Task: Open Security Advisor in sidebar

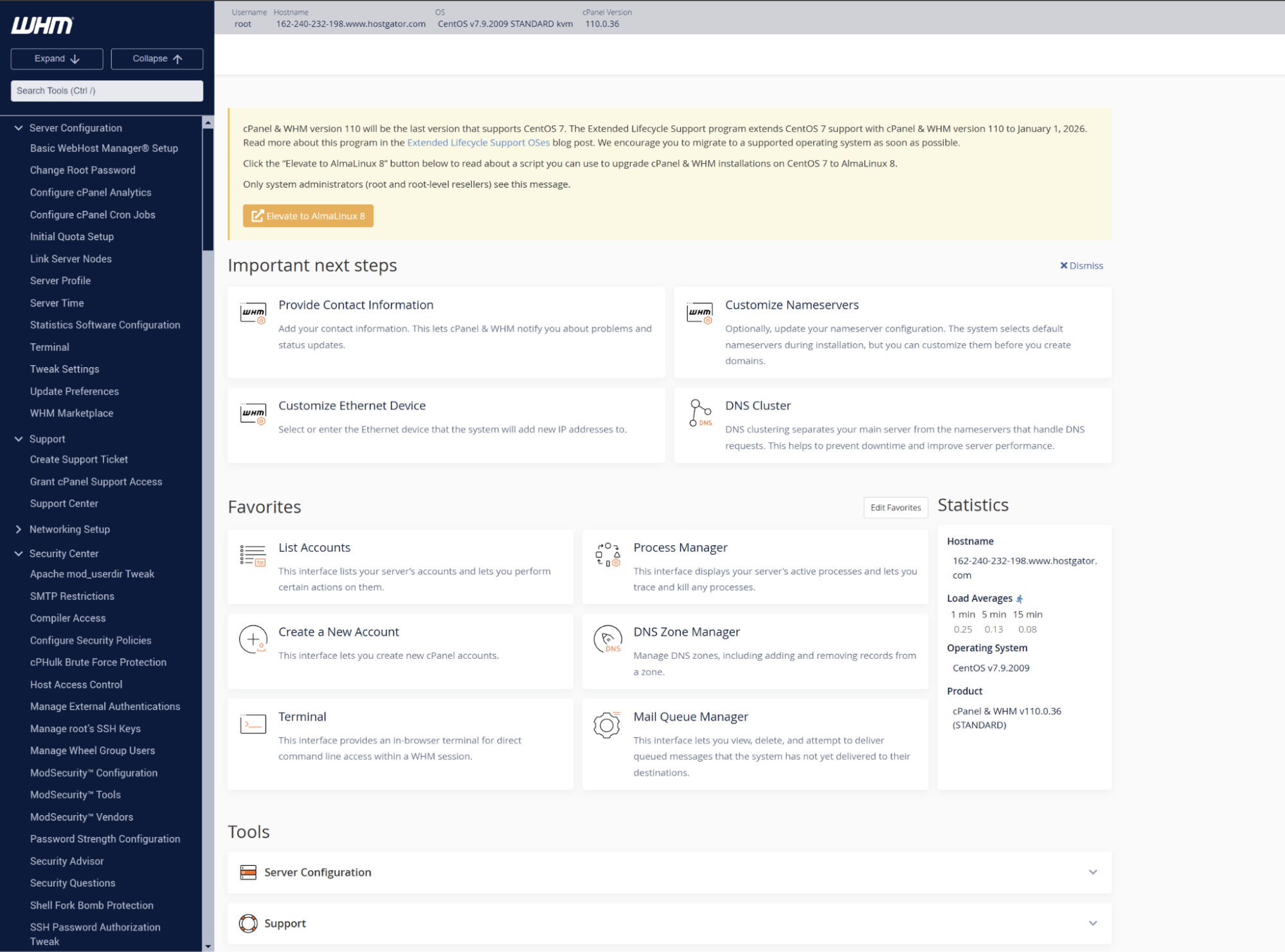Action: pos(67,861)
